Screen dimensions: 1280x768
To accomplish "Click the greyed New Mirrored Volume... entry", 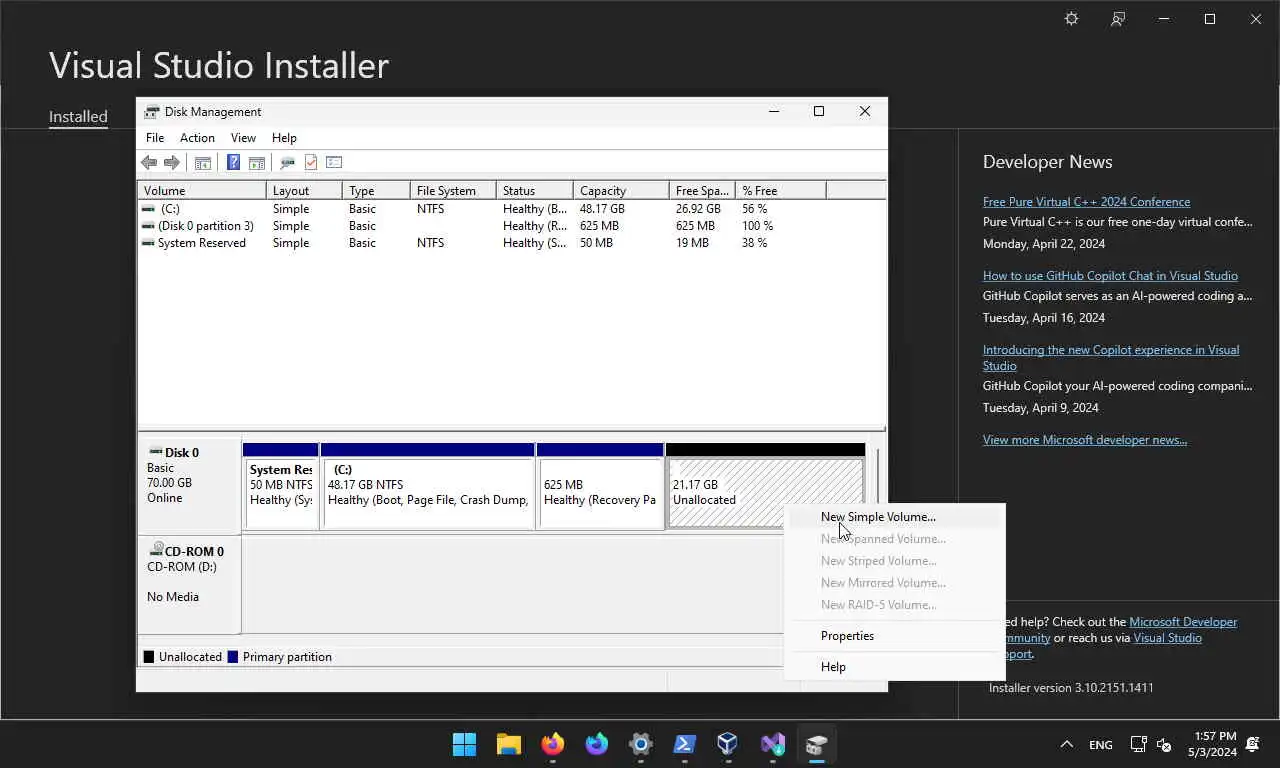I will click(x=895, y=583).
